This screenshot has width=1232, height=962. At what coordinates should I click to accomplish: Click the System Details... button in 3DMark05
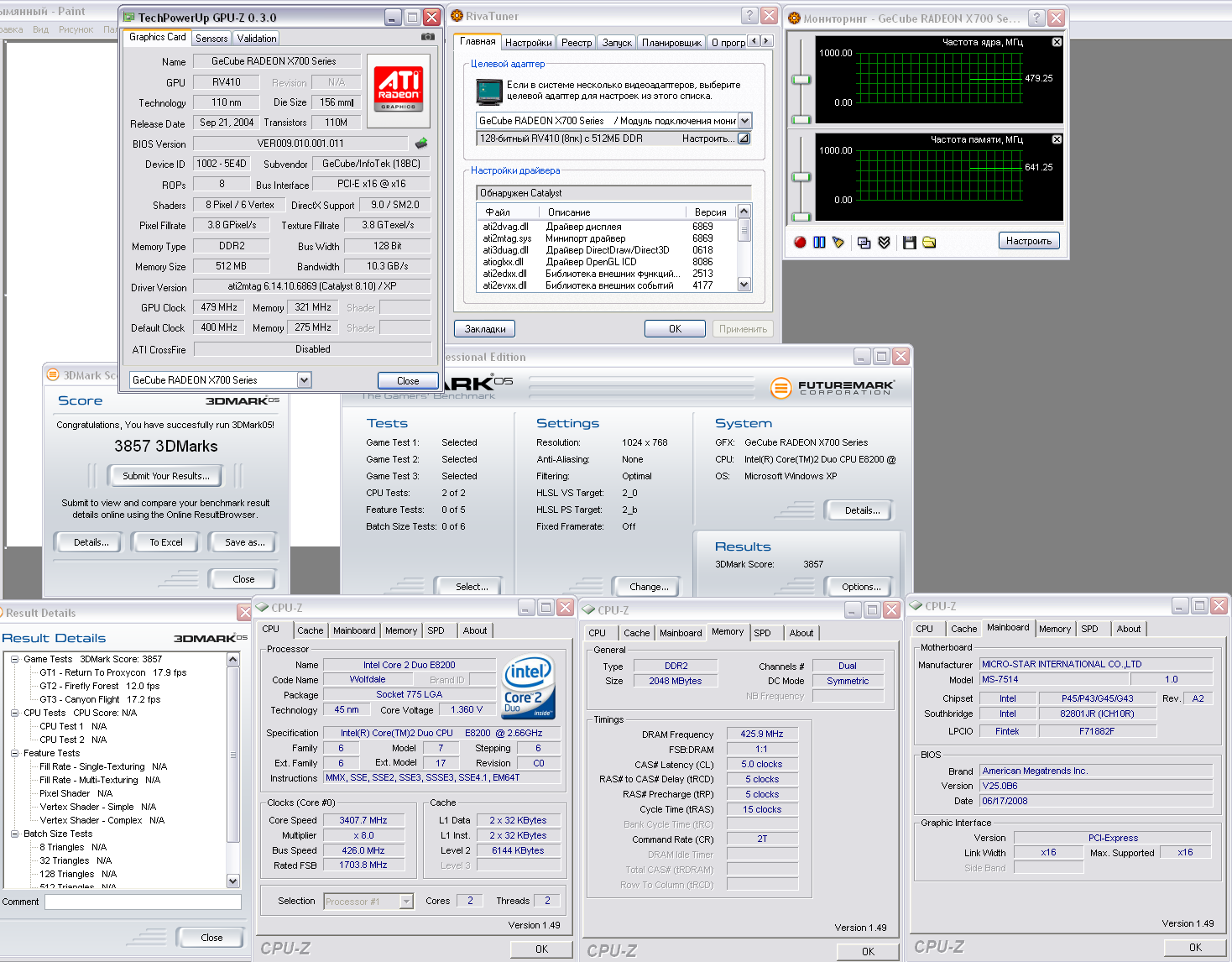(x=862, y=510)
